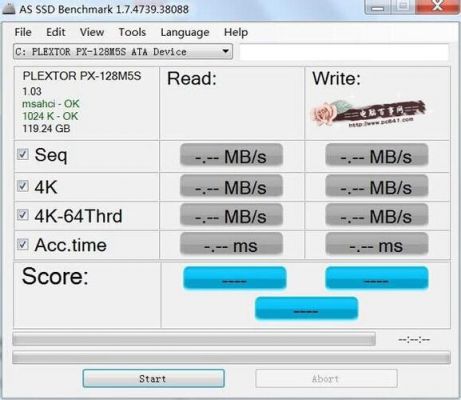Screen dimensions: 461x400
Task: Uncheck the Seq test checkbox
Action: pos(23,154)
